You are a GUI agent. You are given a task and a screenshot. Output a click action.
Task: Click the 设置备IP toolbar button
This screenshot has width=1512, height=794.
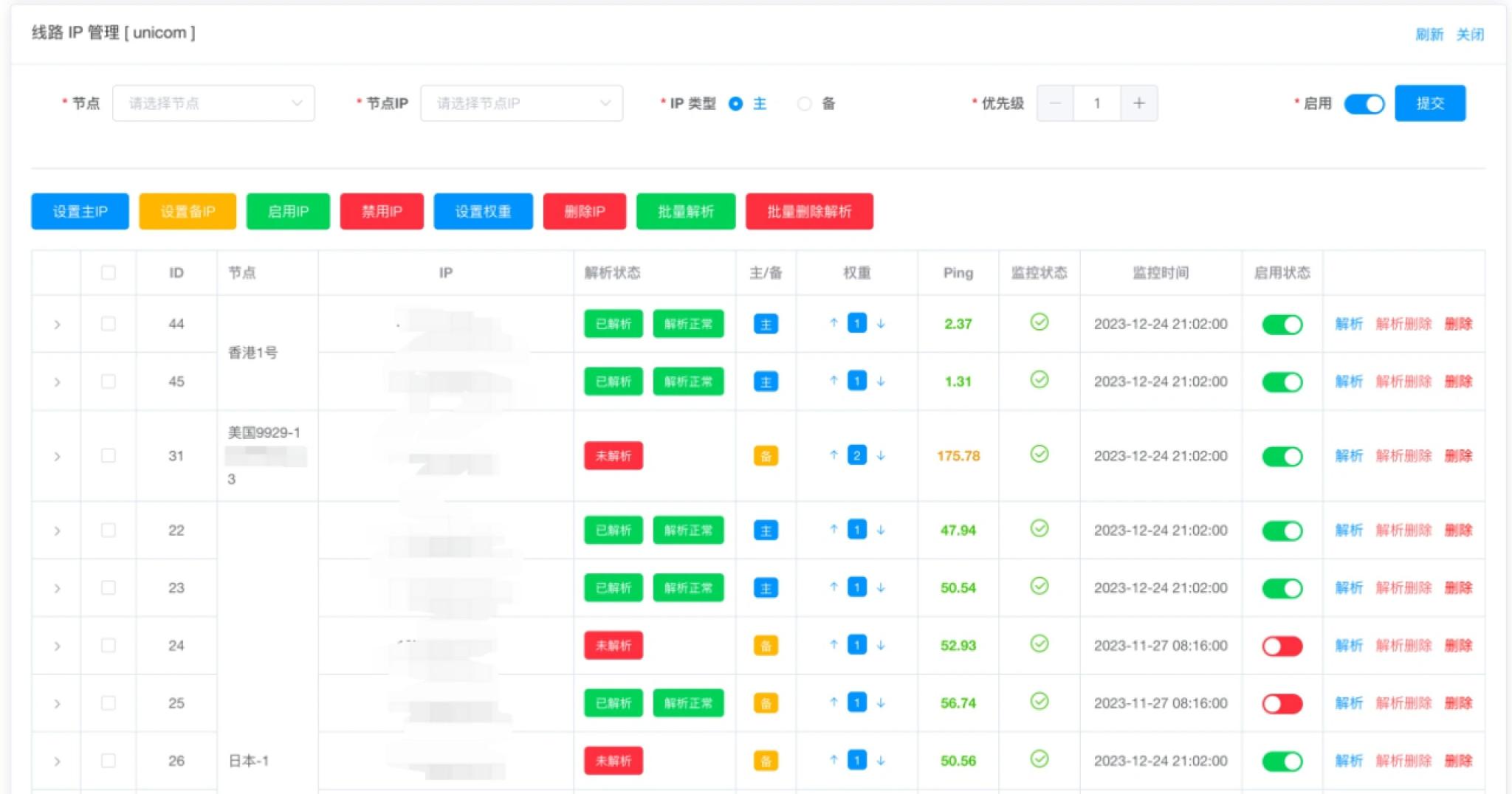(x=187, y=211)
